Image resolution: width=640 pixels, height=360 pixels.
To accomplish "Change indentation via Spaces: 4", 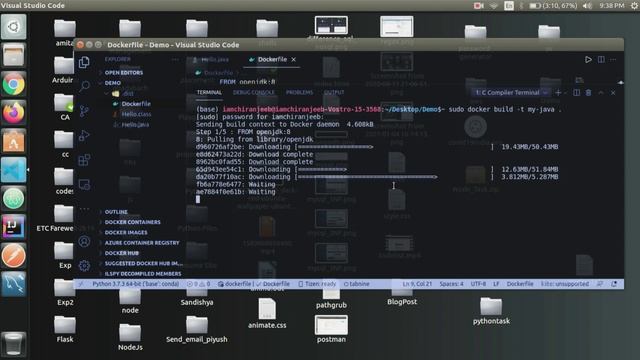I will 451,284.
